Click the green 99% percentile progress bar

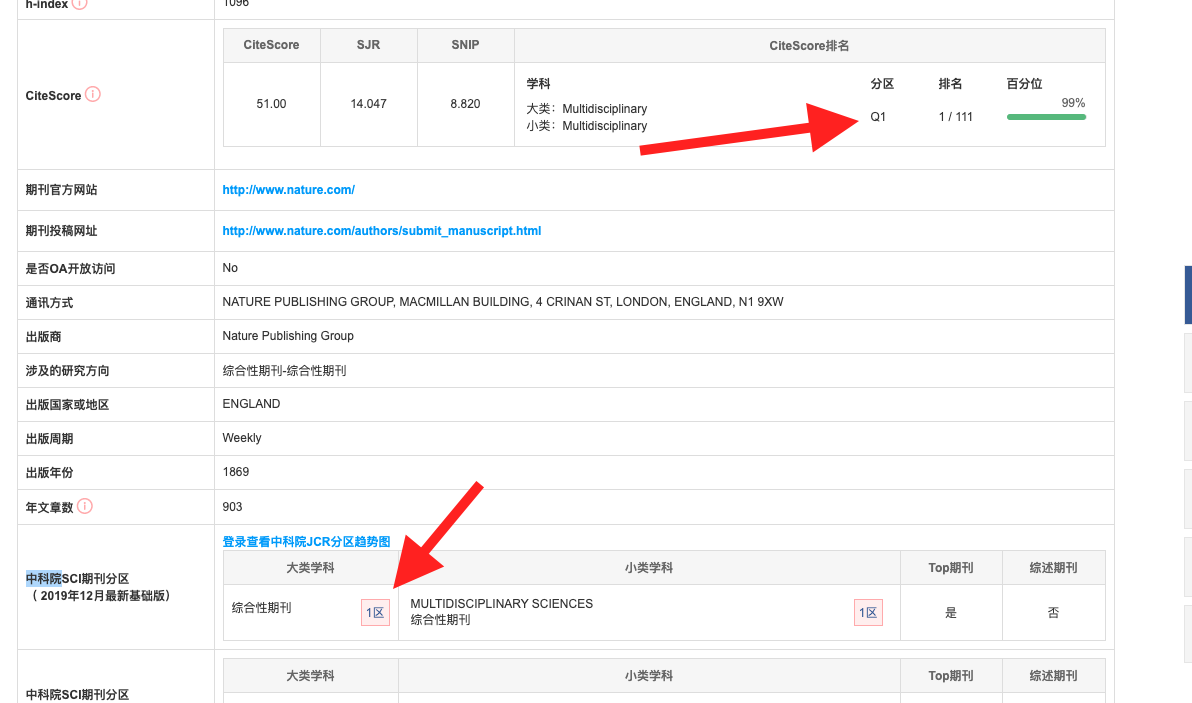(1046, 117)
